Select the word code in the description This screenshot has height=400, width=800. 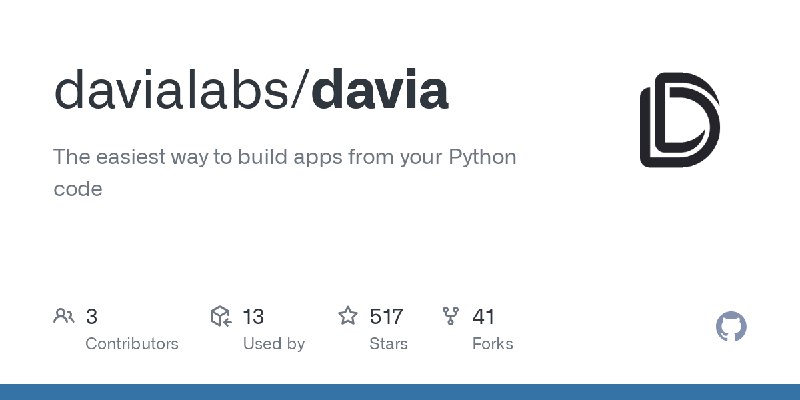[78, 189]
